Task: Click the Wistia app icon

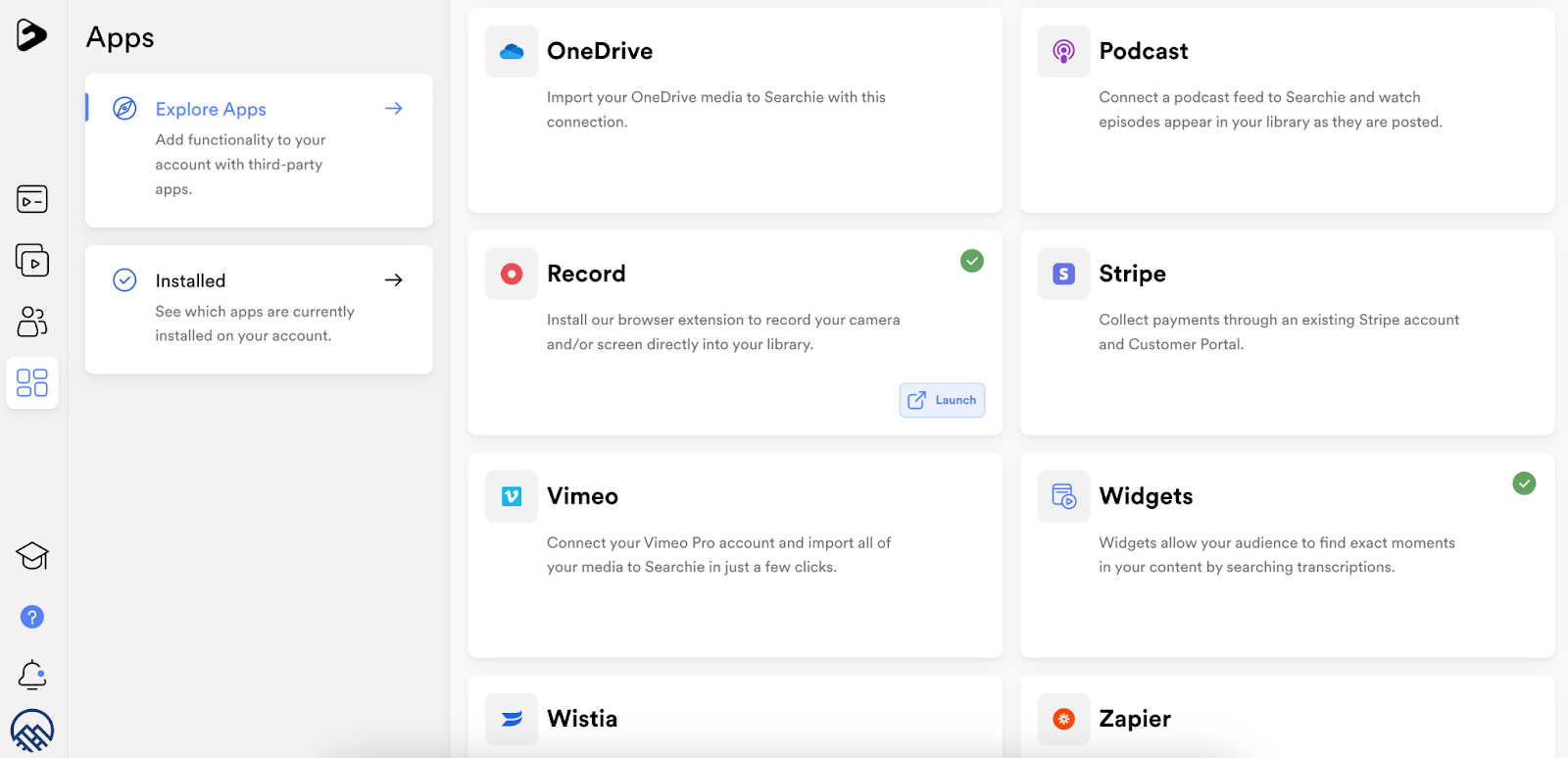Action: [x=512, y=719]
